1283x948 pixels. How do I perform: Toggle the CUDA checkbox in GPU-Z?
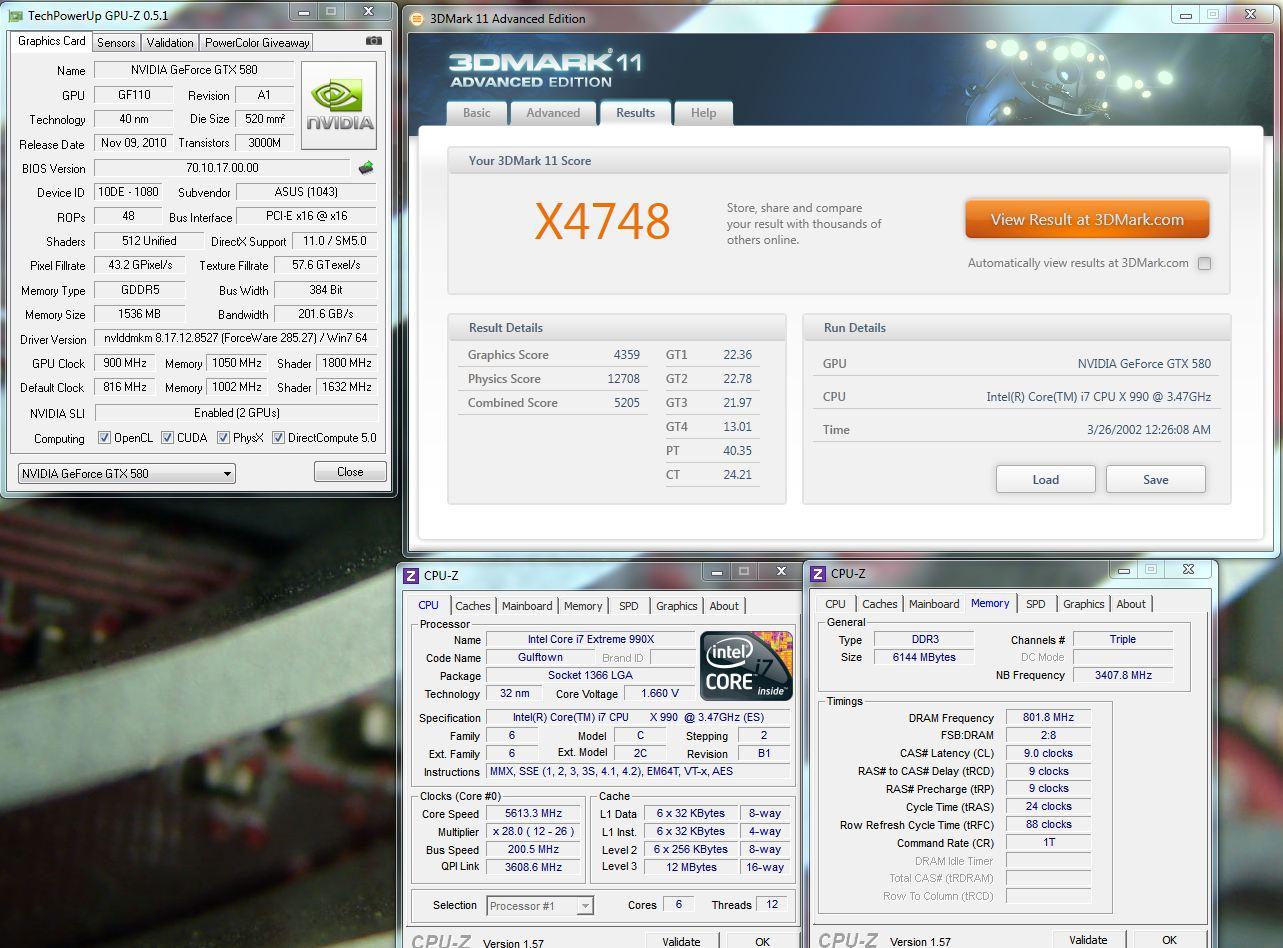pyautogui.click(x=167, y=438)
